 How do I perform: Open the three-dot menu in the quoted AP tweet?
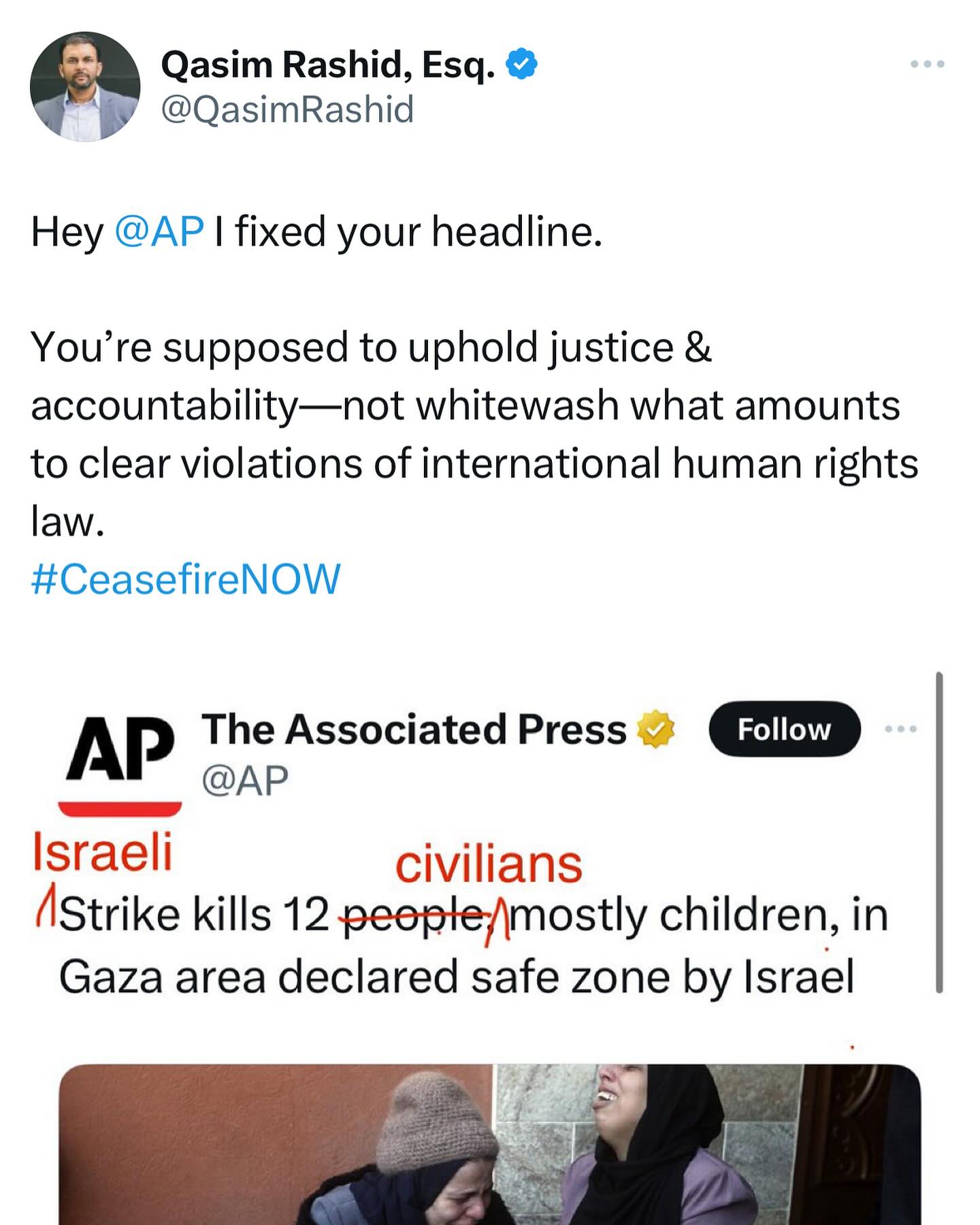pos(901,729)
